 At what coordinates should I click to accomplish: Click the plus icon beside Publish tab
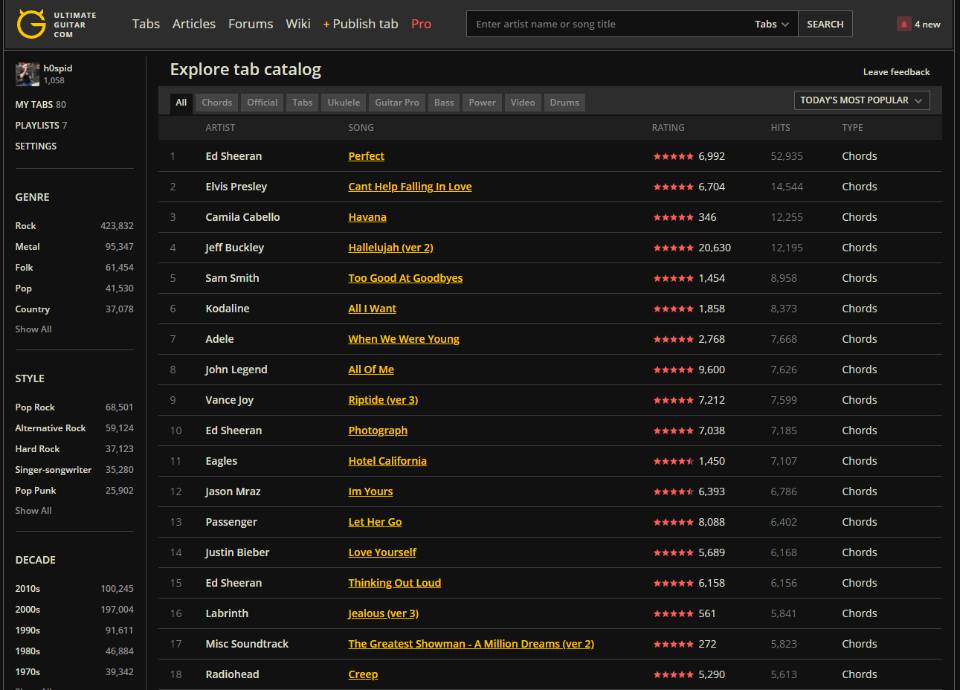coord(326,24)
